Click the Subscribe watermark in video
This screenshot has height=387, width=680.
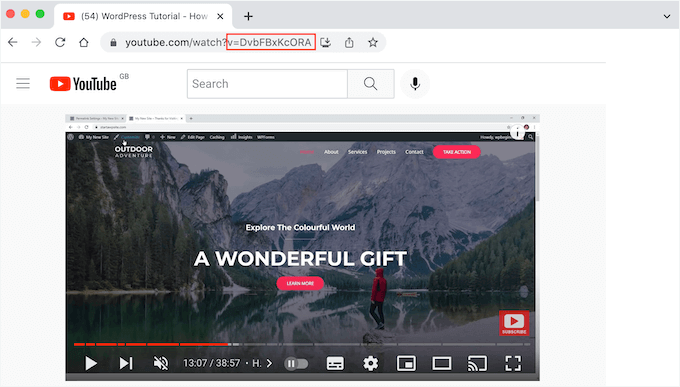514,323
